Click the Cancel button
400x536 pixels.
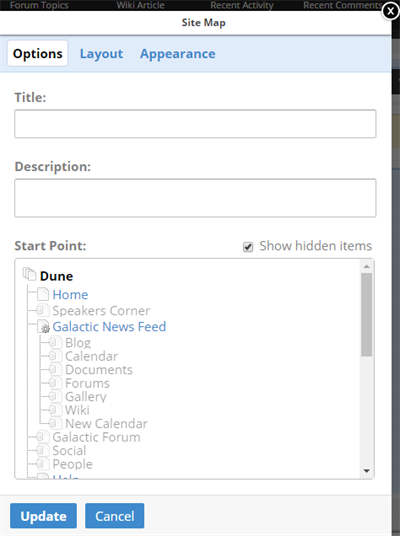[x=115, y=516]
